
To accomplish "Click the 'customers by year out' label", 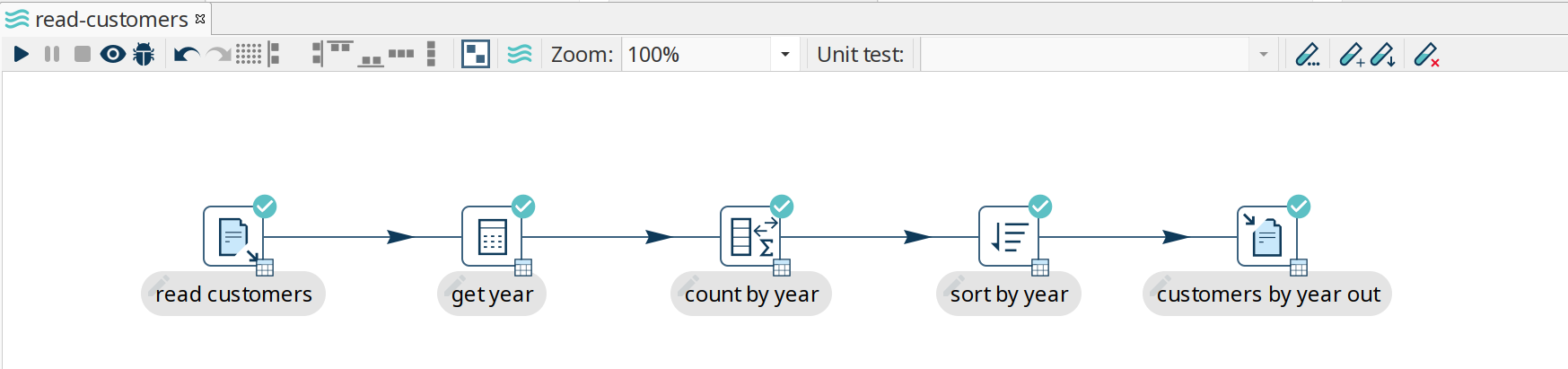I will pyautogui.click(x=1267, y=294).
